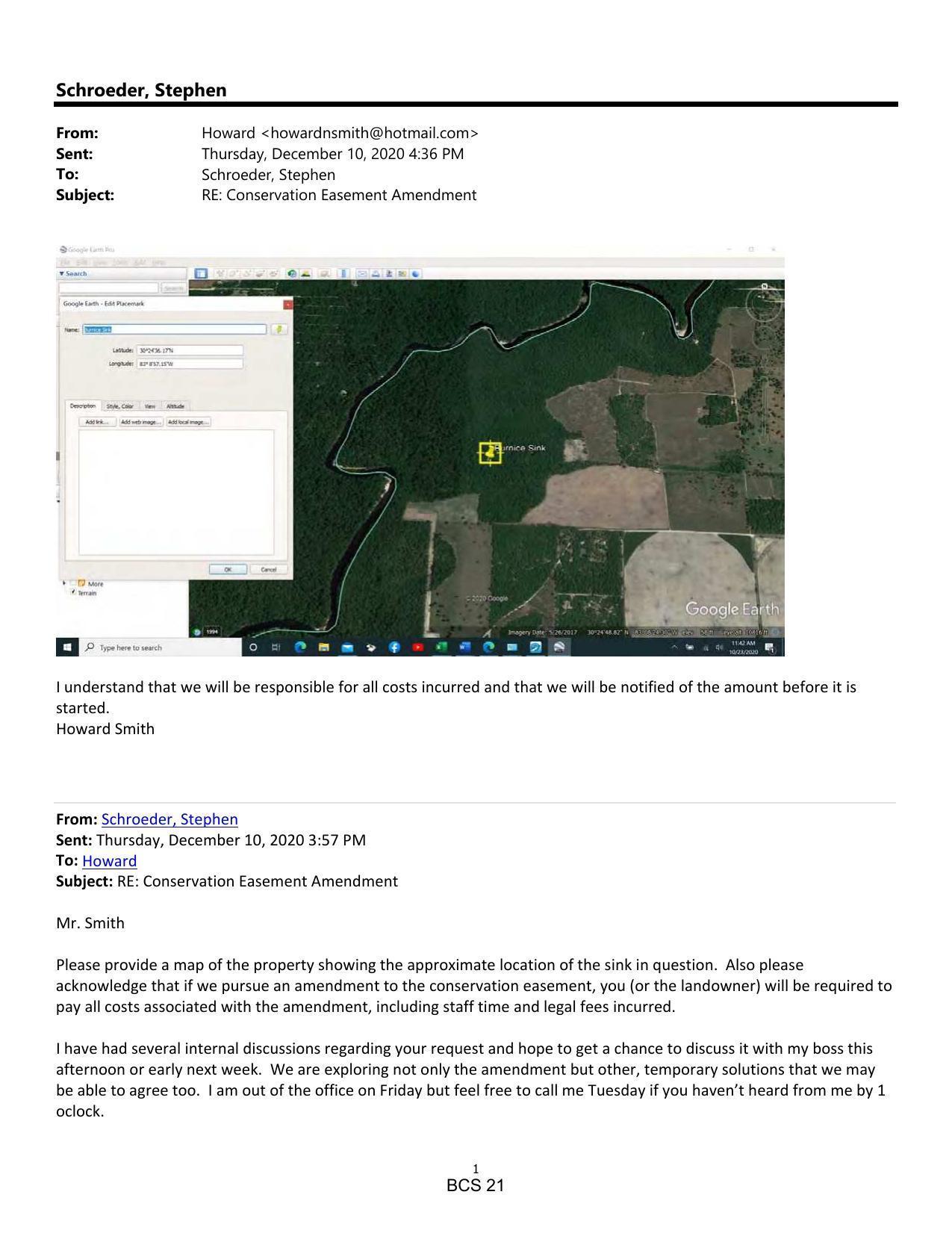Select the yellow Burnice Sink pushpin on map
The width and height of the screenshot is (952, 1233).
pos(490,452)
